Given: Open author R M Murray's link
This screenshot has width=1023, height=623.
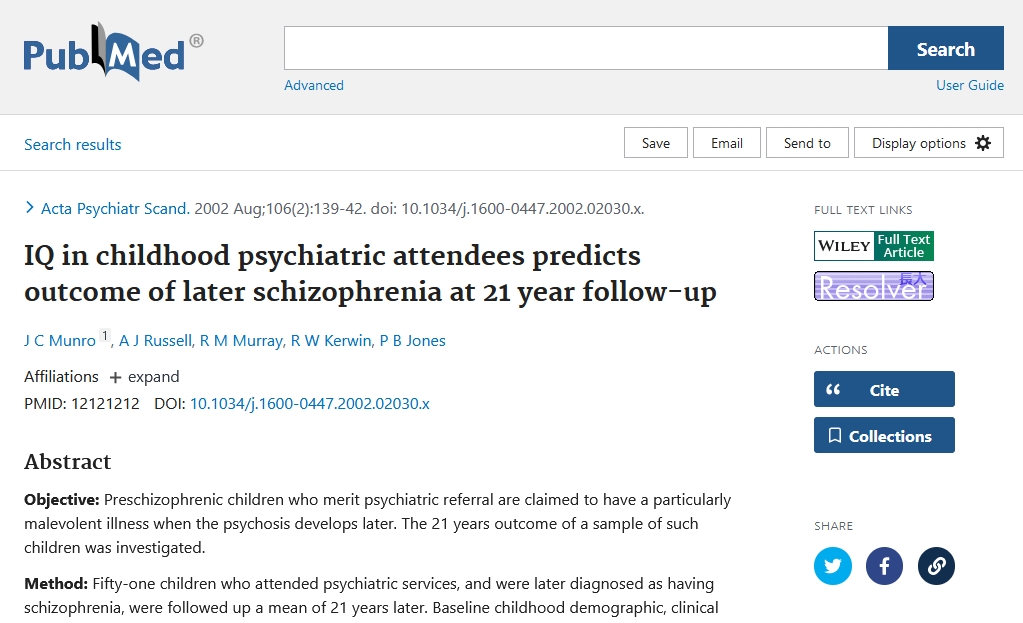Looking at the screenshot, I should (241, 341).
